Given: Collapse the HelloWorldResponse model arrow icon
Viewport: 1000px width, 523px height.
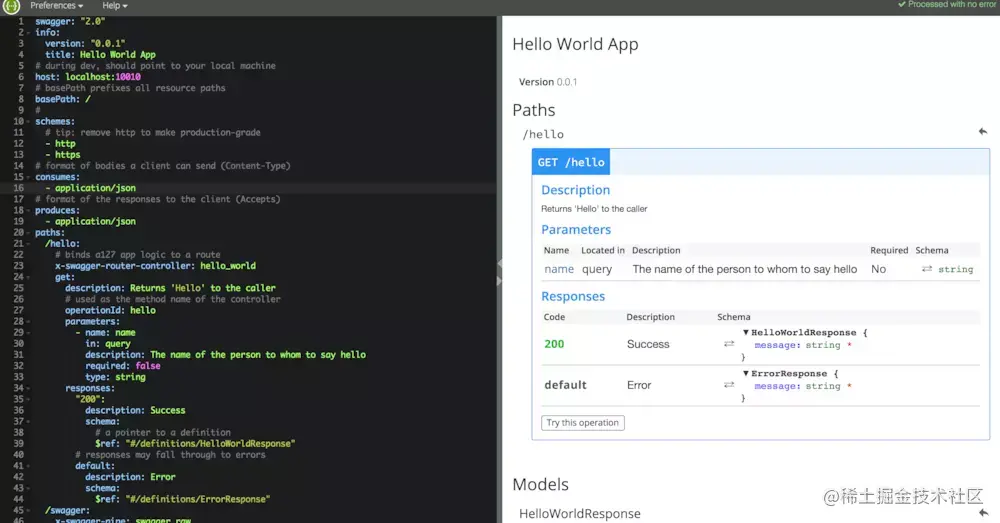Looking at the screenshot, I should pos(983,513).
